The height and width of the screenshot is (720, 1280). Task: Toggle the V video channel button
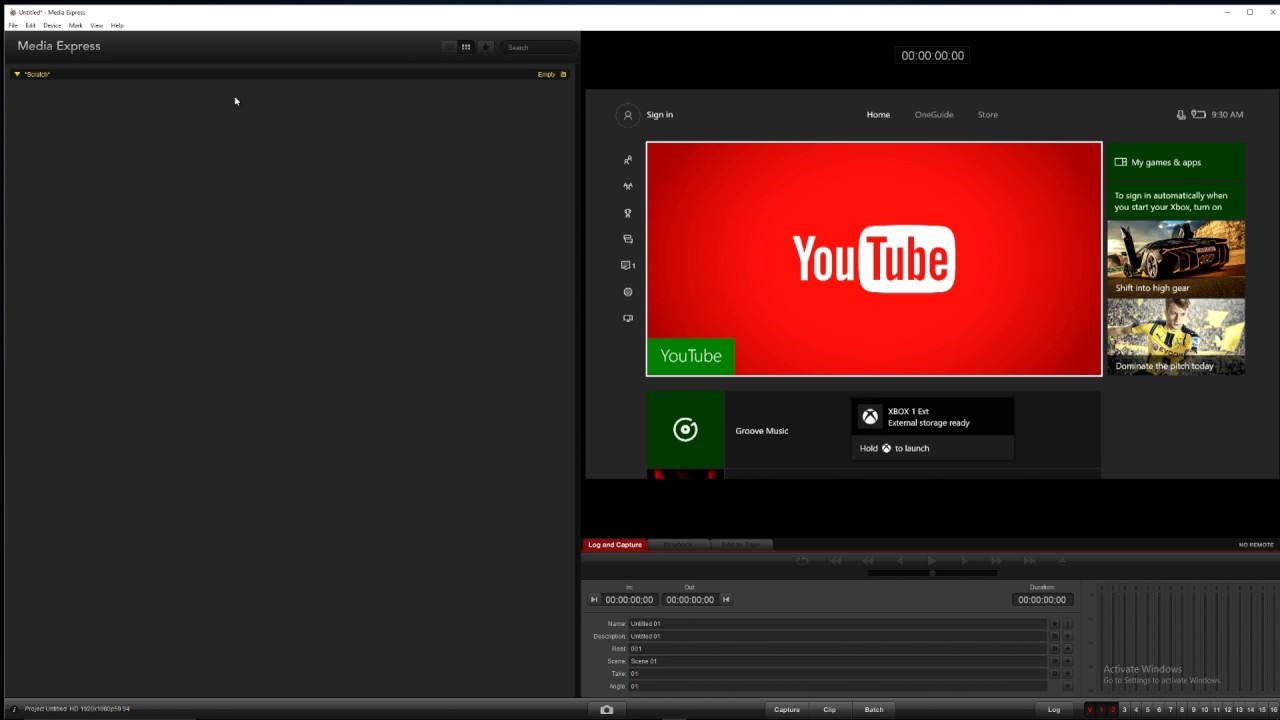(x=1090, y=710)
